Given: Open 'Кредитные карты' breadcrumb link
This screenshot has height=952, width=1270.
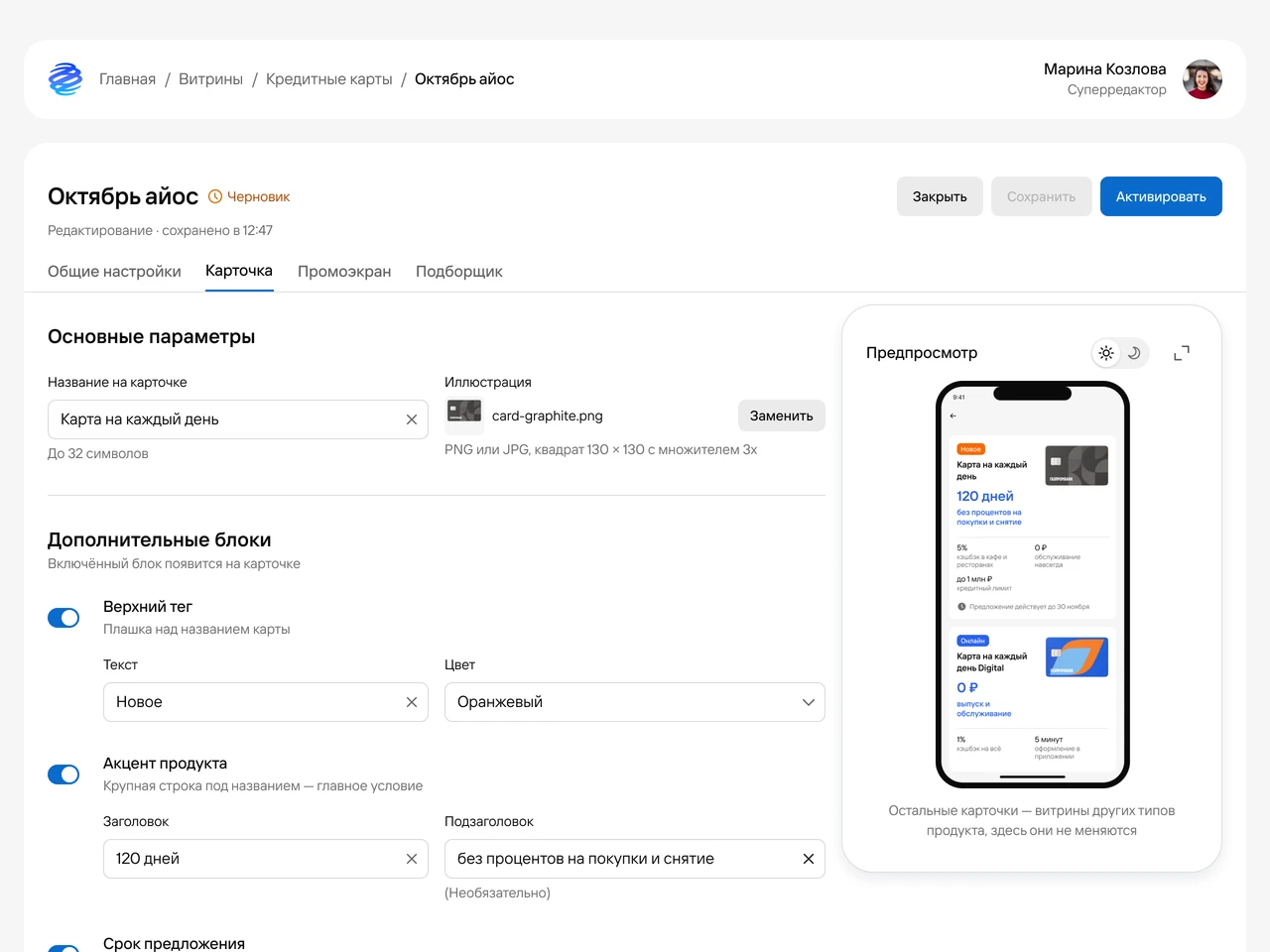Looking at the screenshot, I should point(329,79).
